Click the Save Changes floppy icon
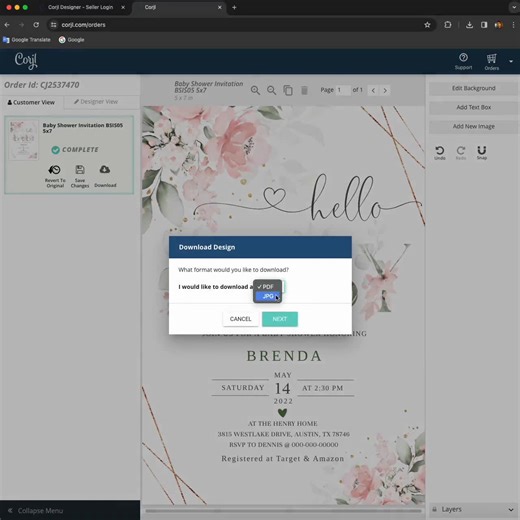Screen dimensions: 520x520 coord(80,170)
